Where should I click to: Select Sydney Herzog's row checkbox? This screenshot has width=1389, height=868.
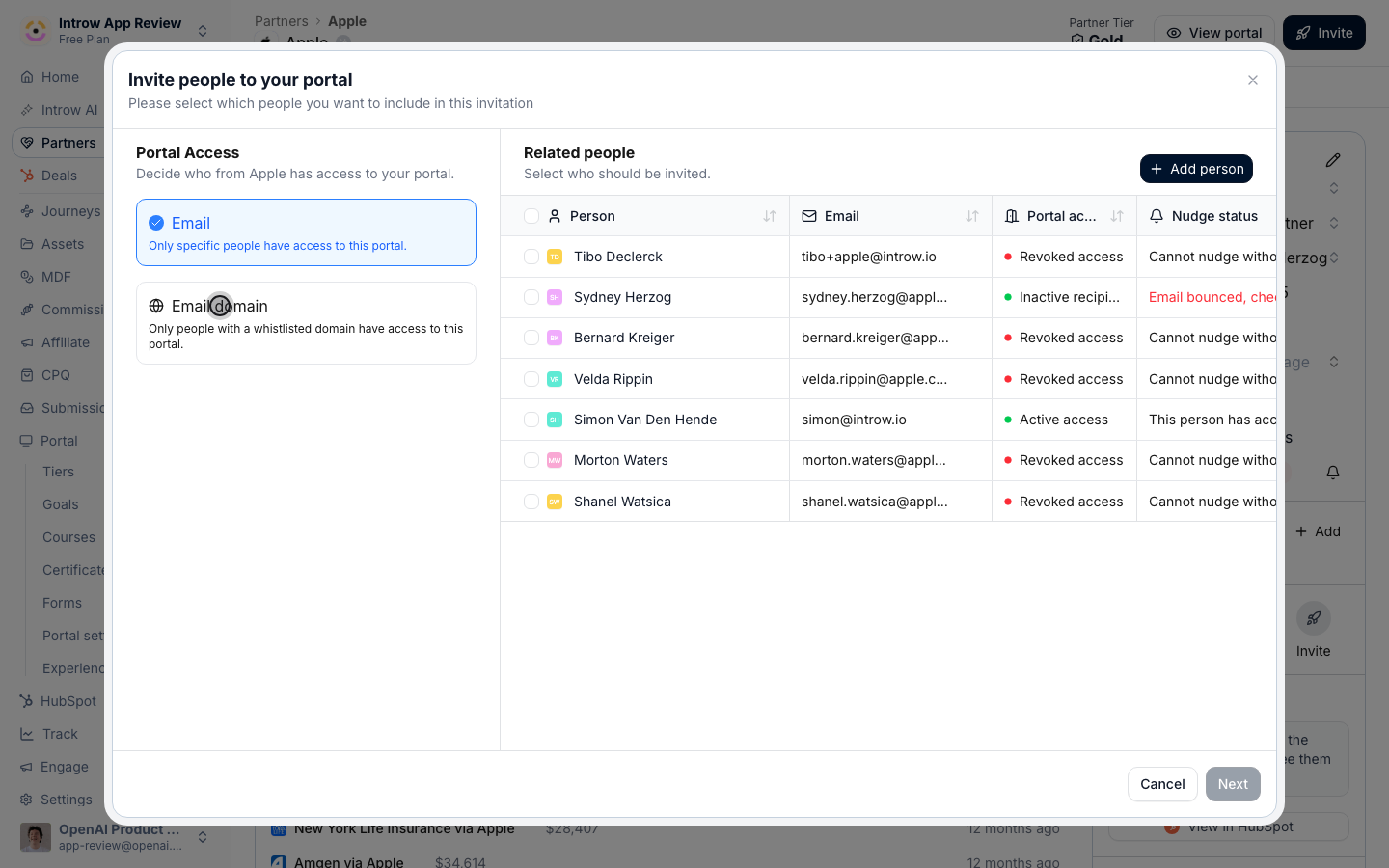point(531,297)
